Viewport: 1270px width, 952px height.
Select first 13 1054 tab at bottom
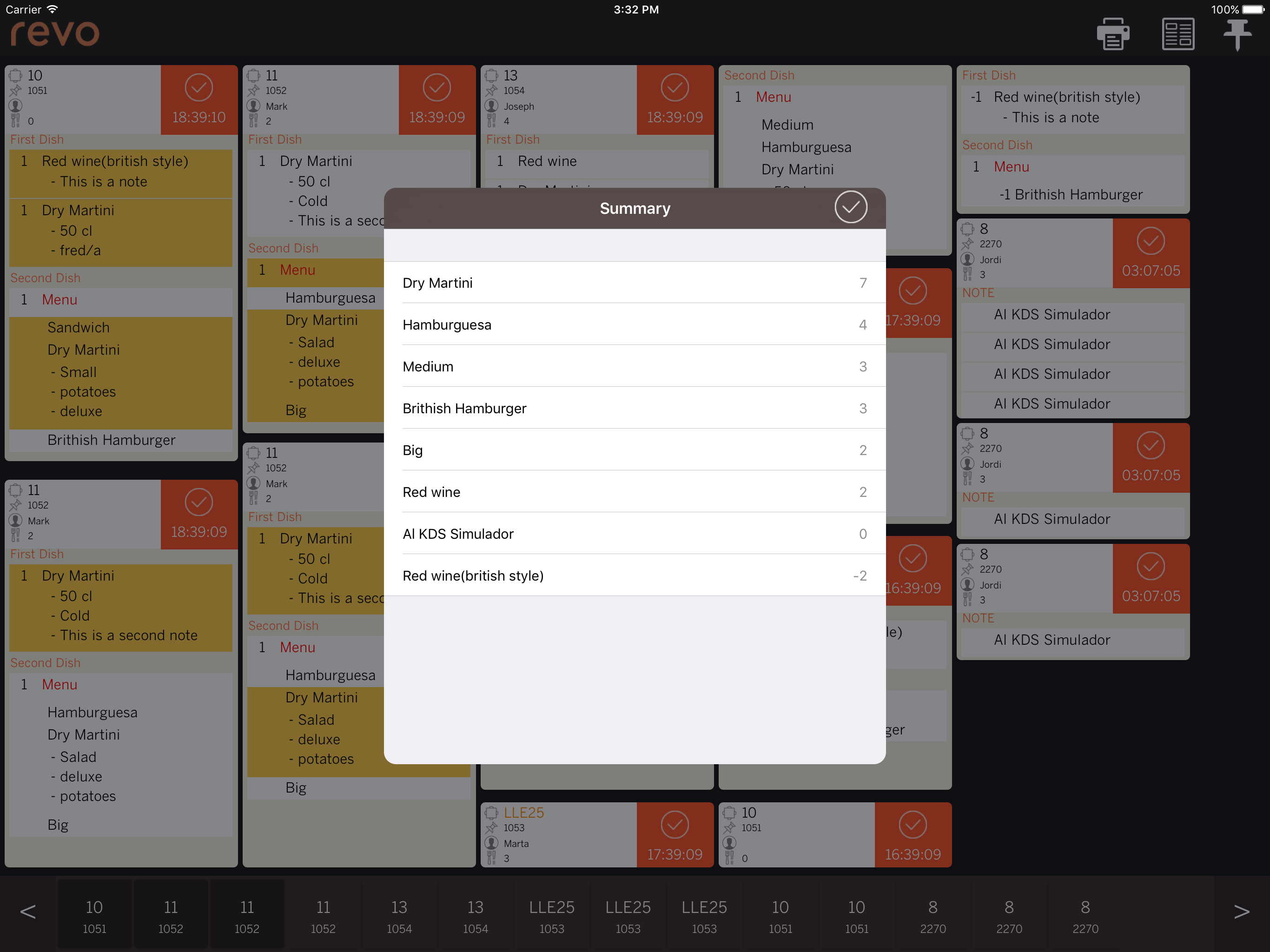[399, 915]
